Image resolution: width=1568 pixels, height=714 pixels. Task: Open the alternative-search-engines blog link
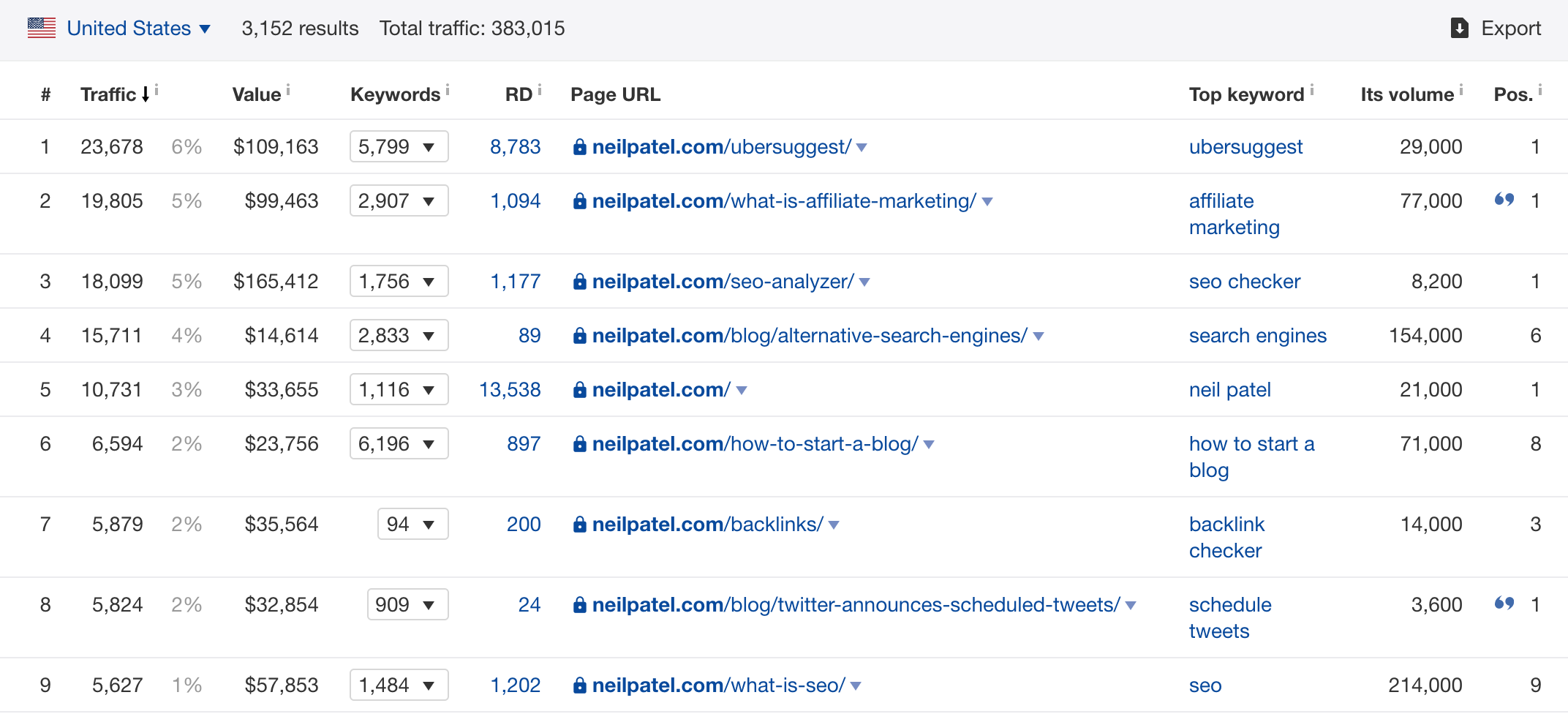pyautogui.click(x=810, y=336)
